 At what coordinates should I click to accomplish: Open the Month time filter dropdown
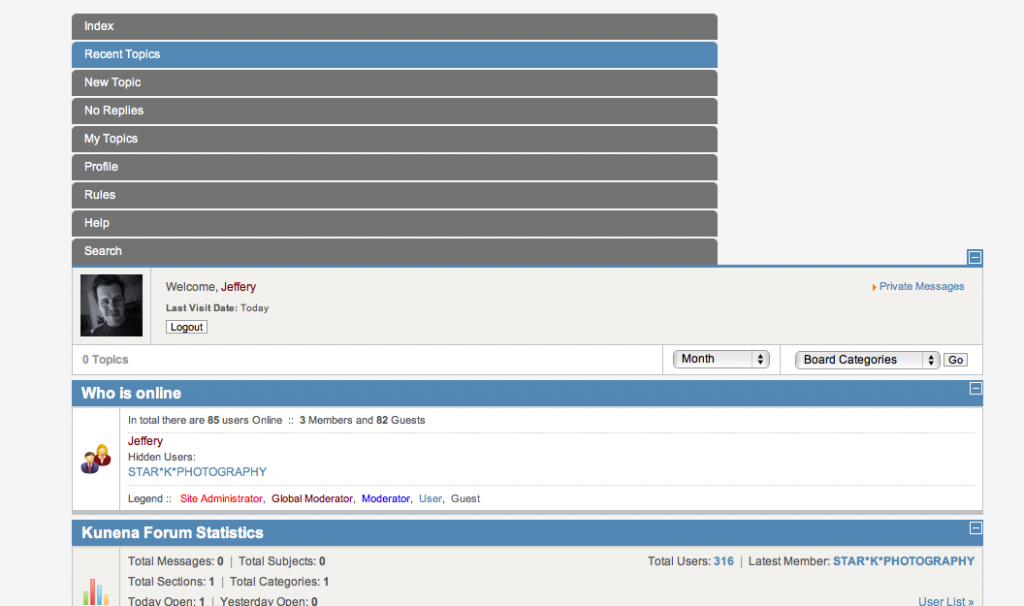[720, 359]
